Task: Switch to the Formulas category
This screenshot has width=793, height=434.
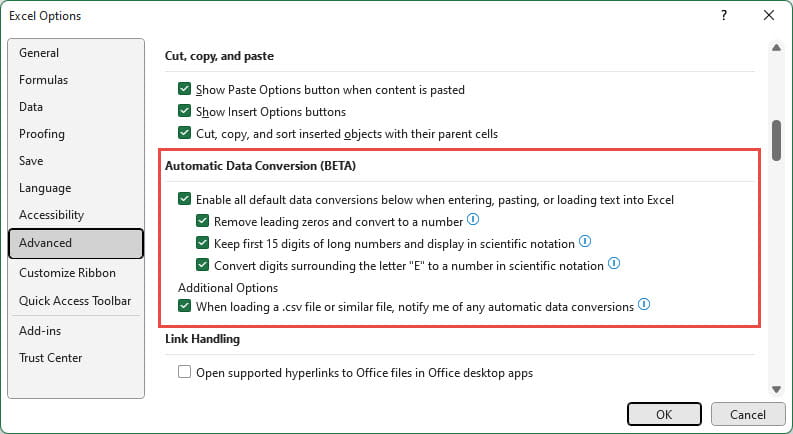Action: tap(43, 80)
